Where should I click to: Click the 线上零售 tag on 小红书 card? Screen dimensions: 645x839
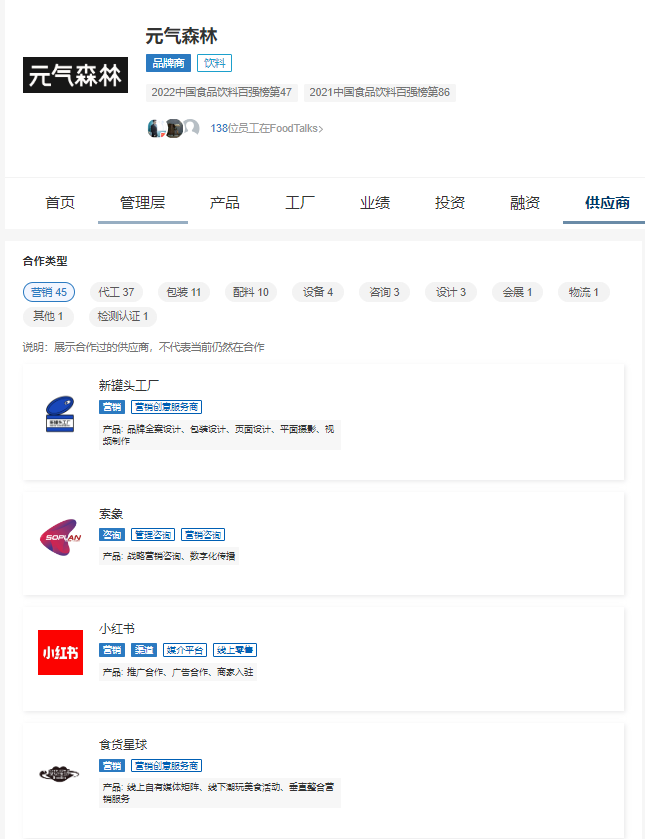235,650
